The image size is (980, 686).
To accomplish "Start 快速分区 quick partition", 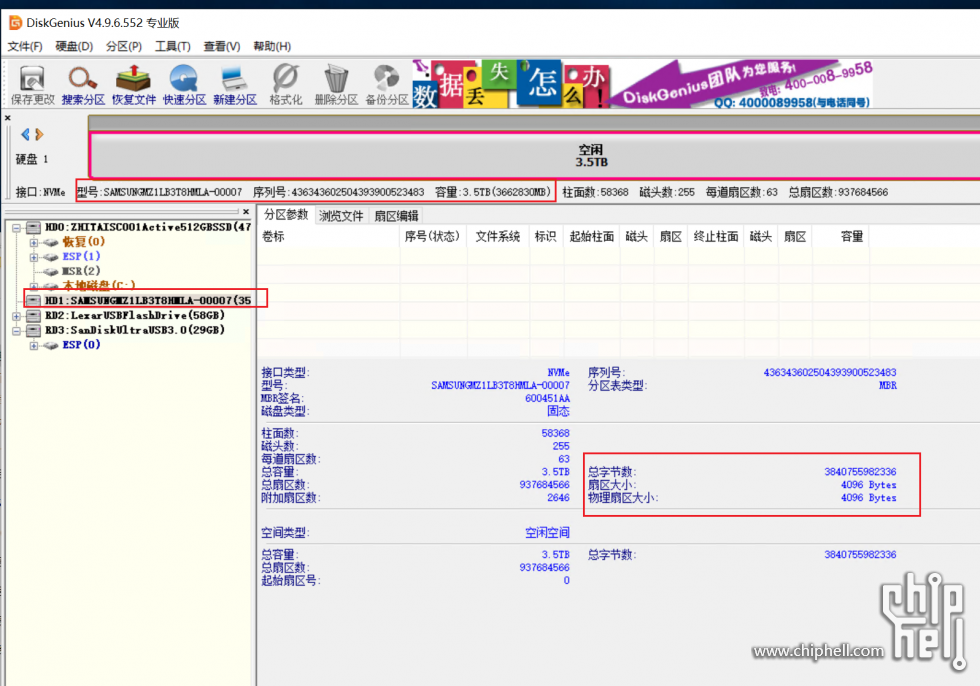I will pyautogui.click(x=184, y=85).
